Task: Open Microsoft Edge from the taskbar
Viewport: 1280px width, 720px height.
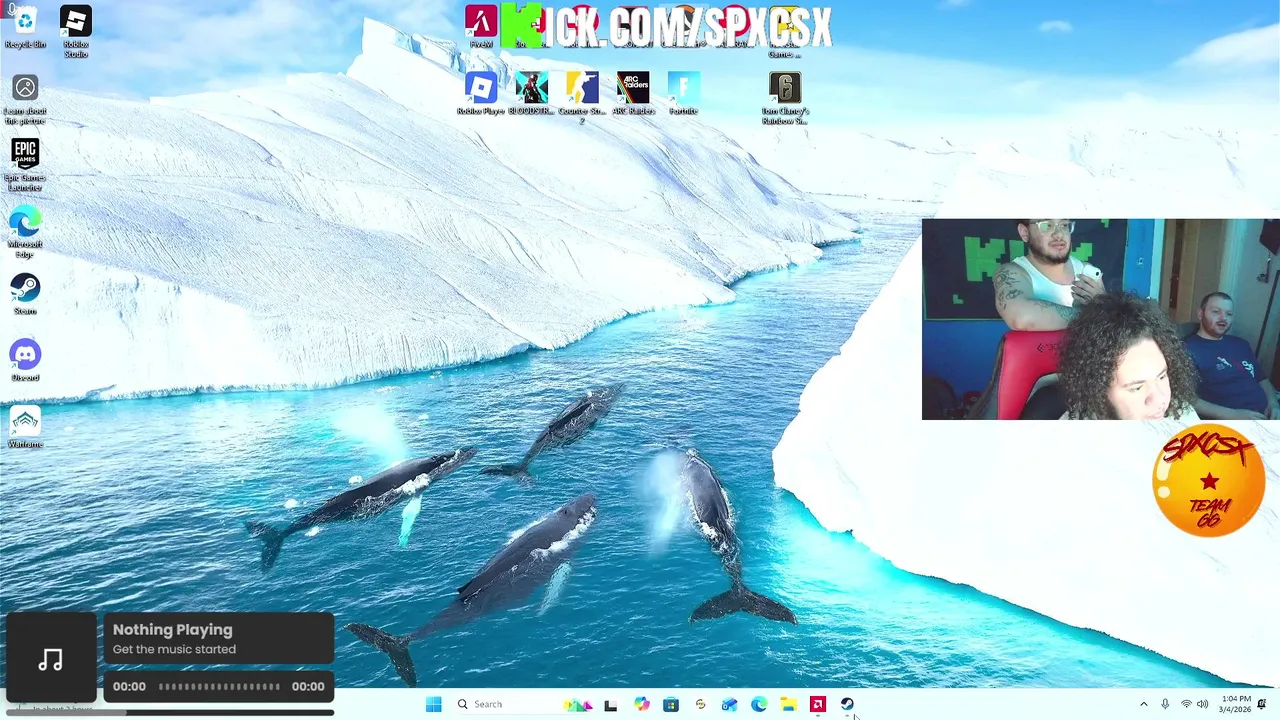Action: tap(759, 704)
